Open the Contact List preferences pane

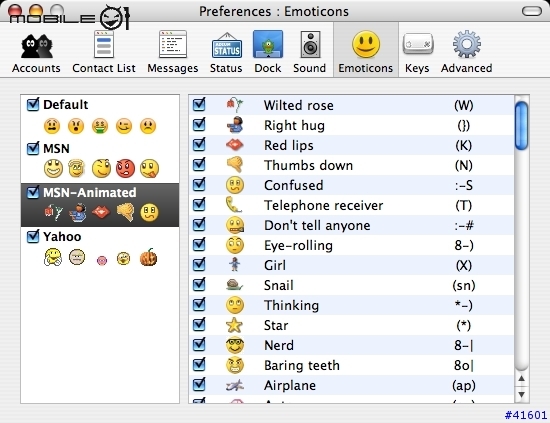click(x=104, y=53)
